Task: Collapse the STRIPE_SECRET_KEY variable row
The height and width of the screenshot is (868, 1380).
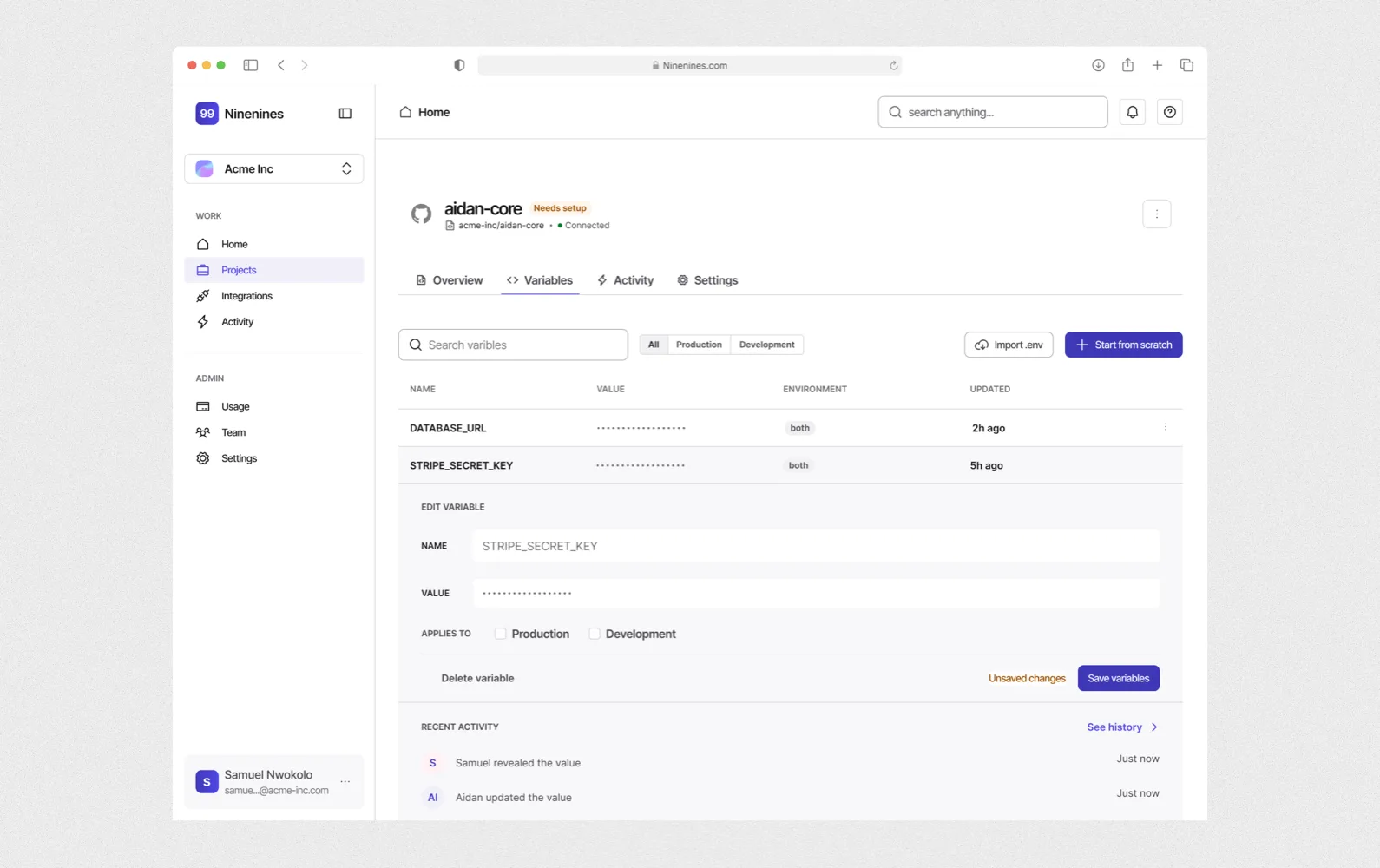Action: 790,465
